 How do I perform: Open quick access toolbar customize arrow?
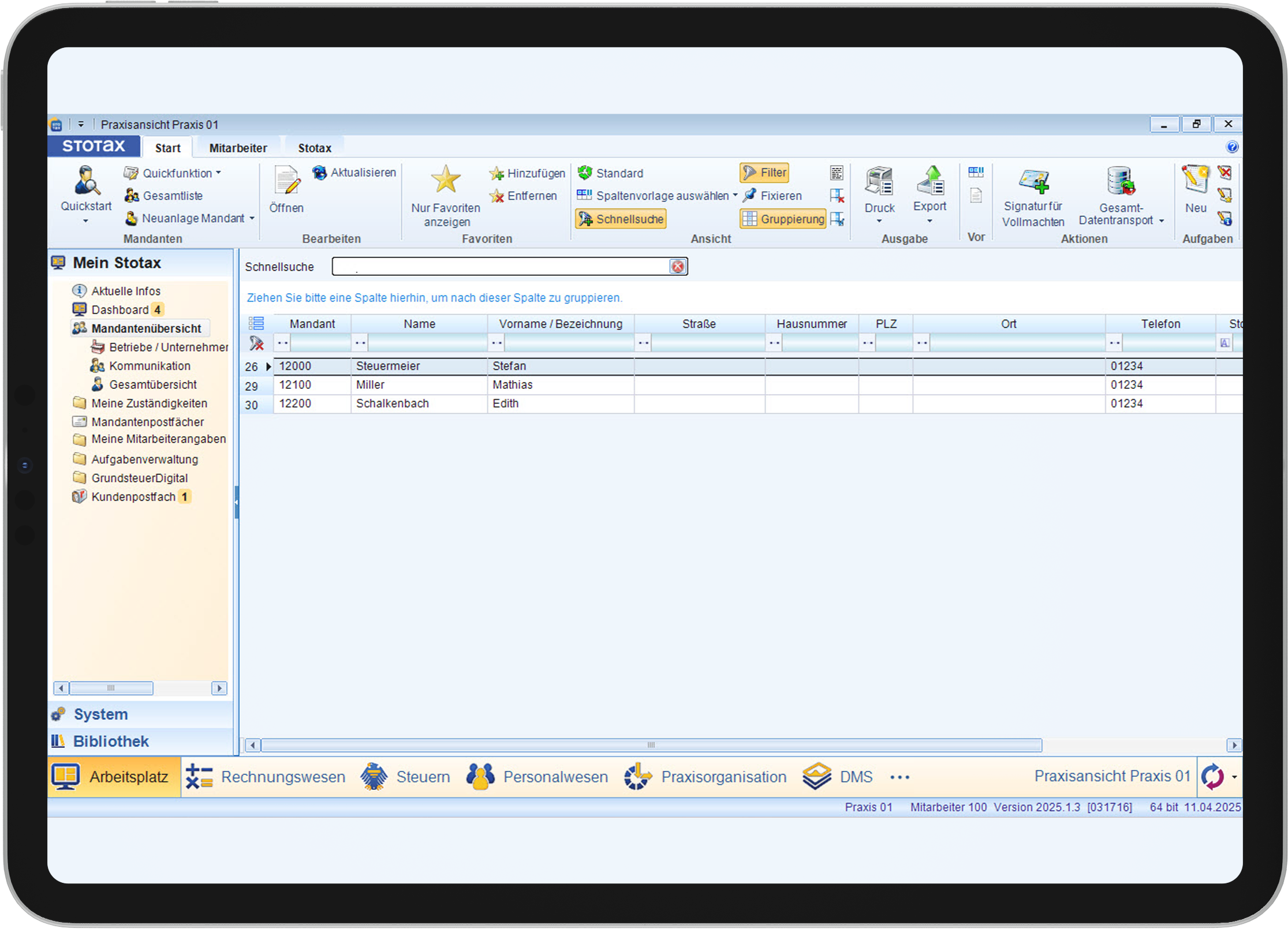point(81,124)
